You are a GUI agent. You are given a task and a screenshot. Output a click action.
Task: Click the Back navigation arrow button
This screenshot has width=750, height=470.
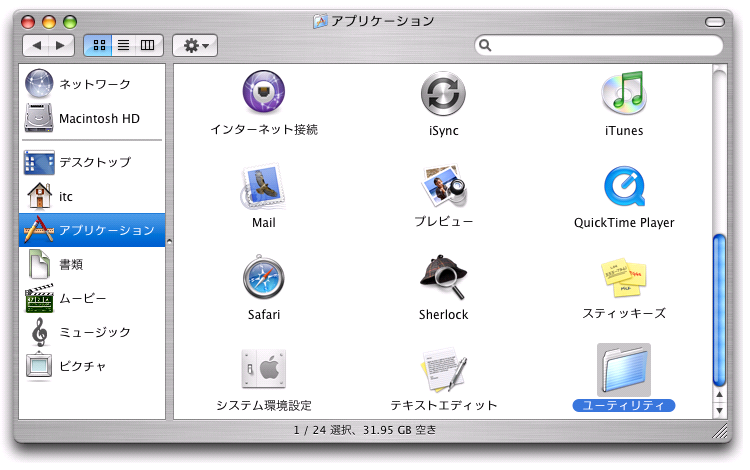click(x=37, y=45)
